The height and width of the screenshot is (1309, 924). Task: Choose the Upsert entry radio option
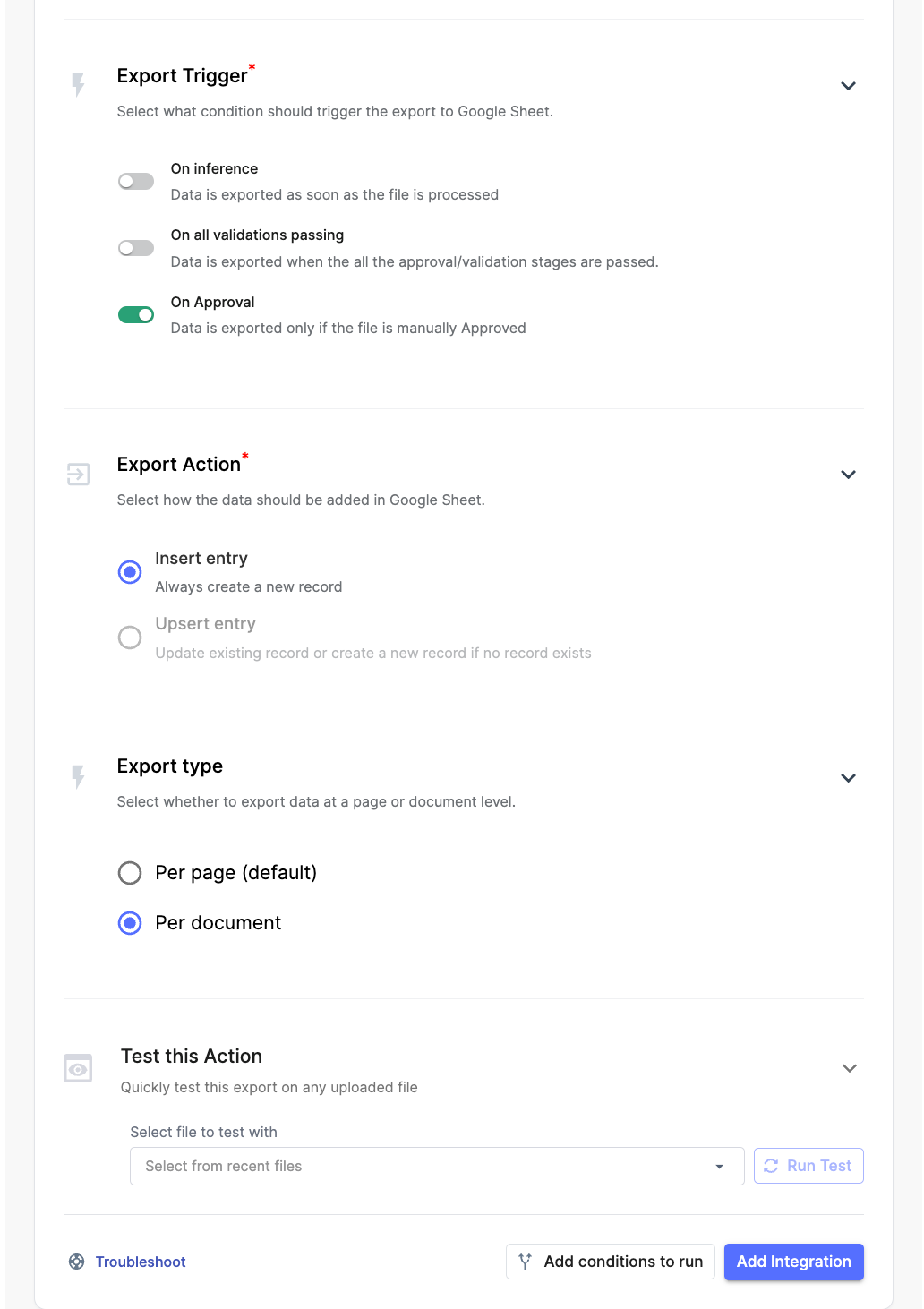(130, 637)
